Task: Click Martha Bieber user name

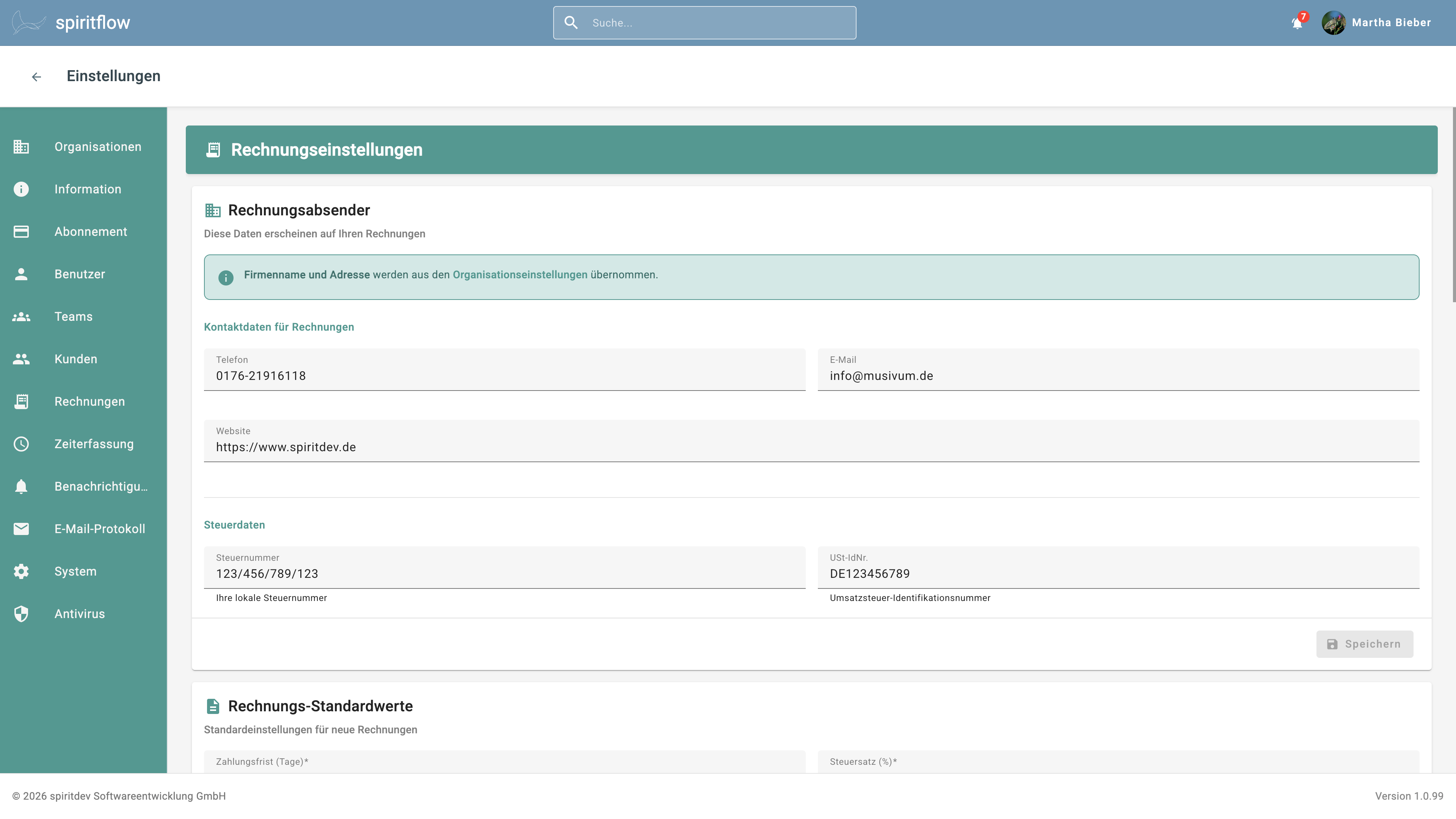Action: [x=1391, y=23]
